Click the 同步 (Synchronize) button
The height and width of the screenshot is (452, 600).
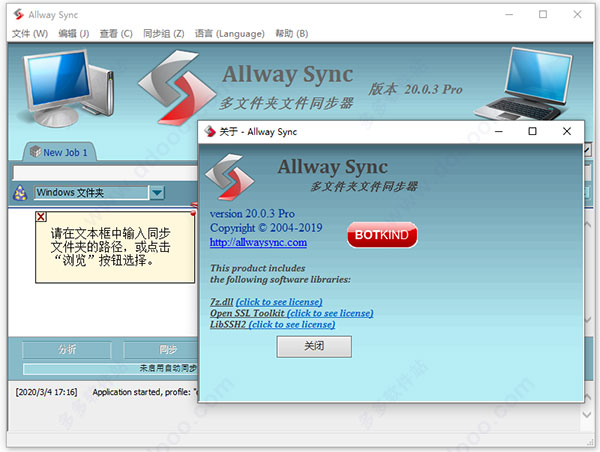pos(161,349)
